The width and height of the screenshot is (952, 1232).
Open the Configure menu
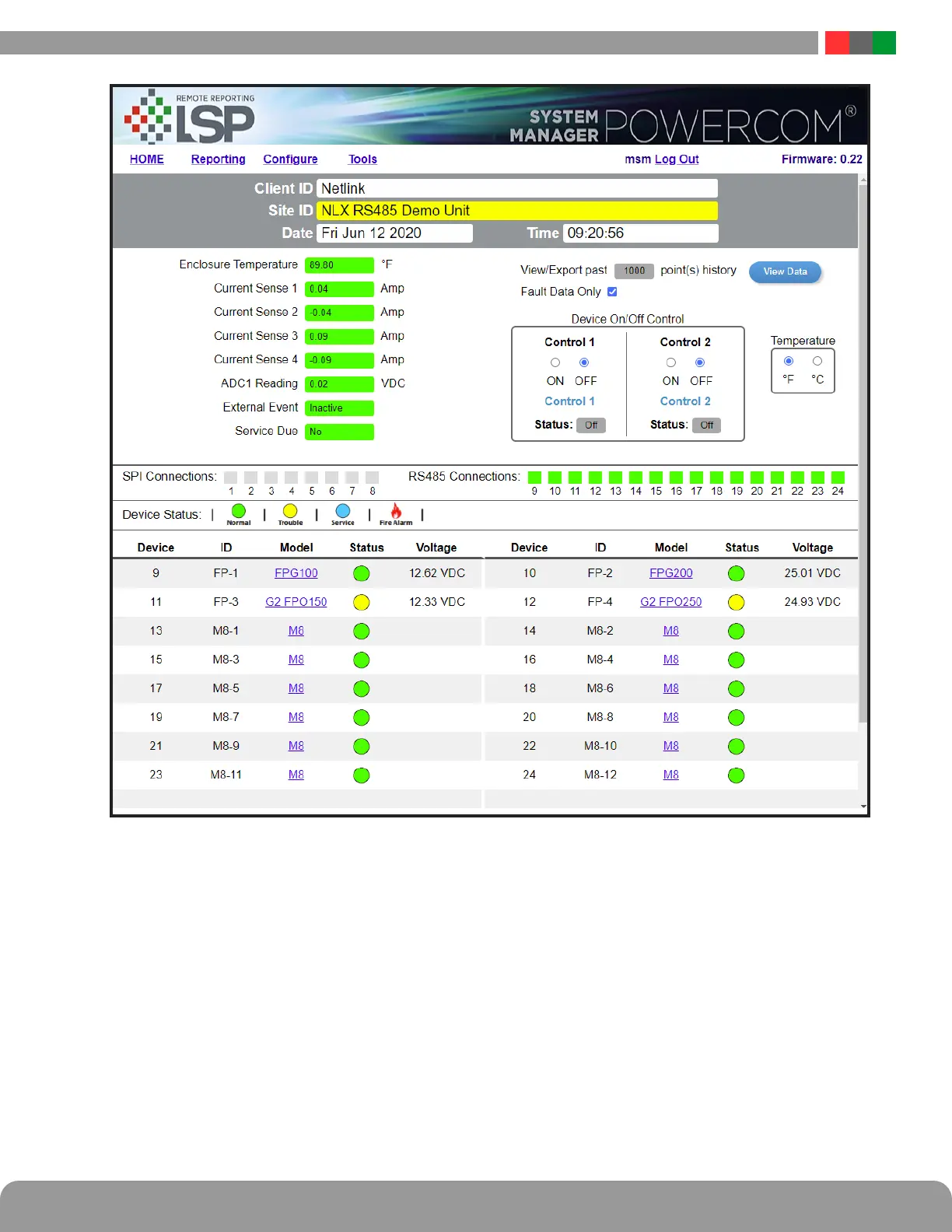pyautogui.click(x=290, y=159)
